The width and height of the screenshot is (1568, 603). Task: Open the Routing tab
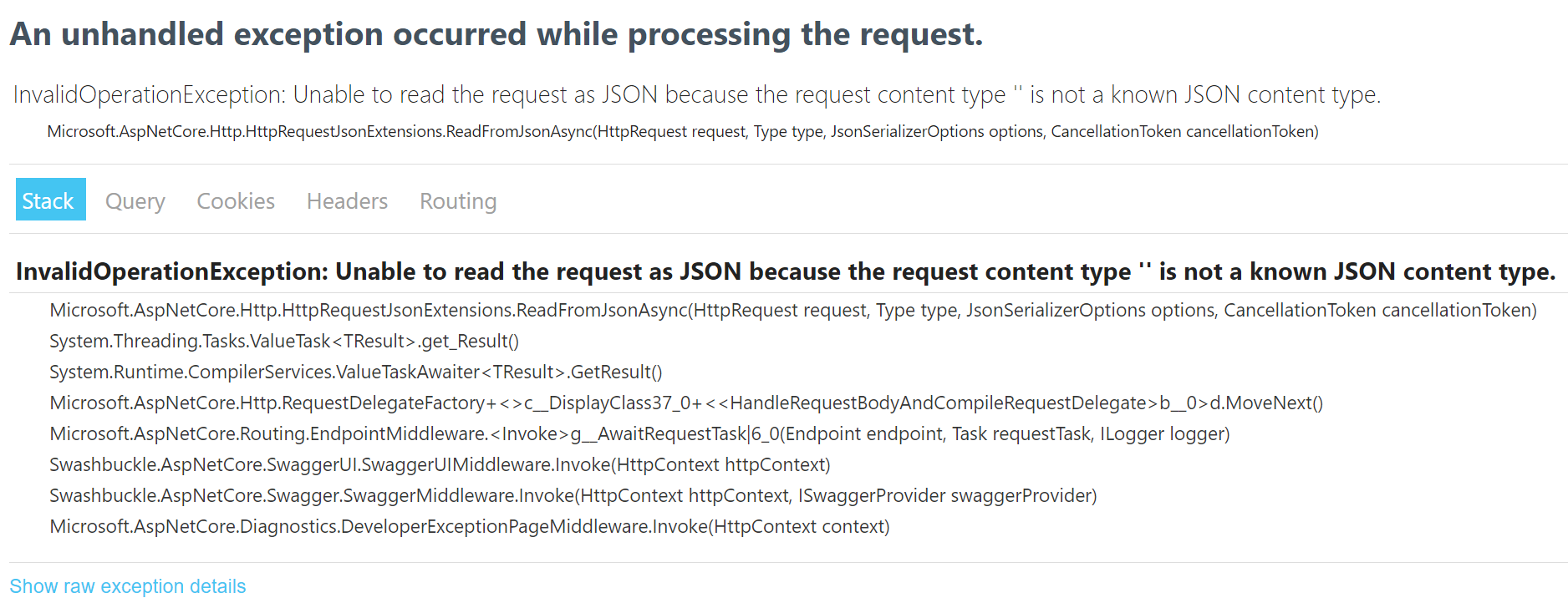pos(457,200)
